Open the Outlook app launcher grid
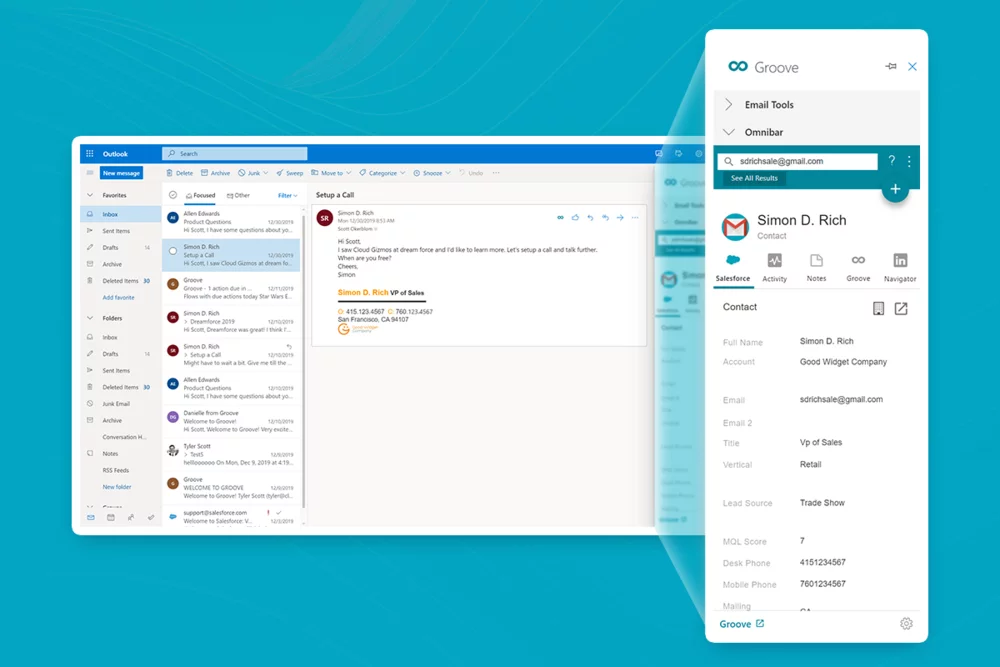The width and height of the screenshot is (1000, 667). point(90,154)
